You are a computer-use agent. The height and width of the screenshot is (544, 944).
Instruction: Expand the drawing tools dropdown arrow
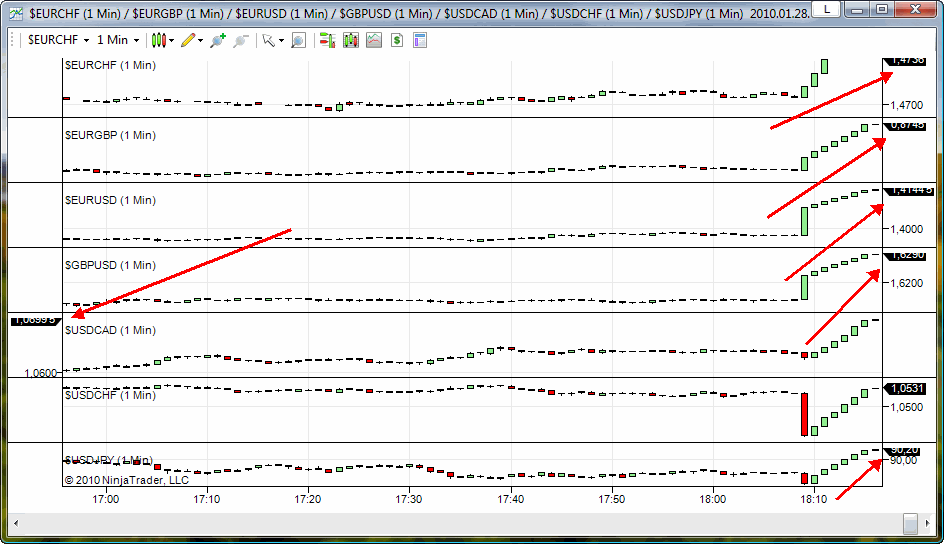tap(200, 41)
